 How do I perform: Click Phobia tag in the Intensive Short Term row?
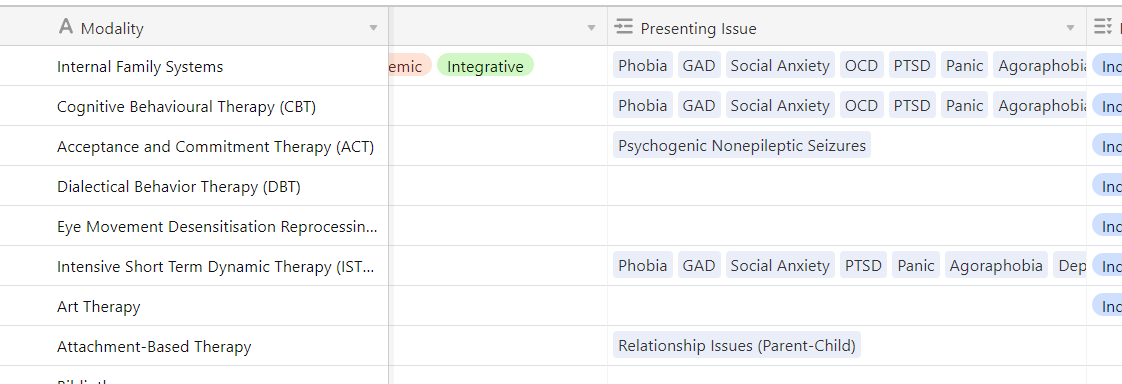pyautogui.click(x=643, y=266)
